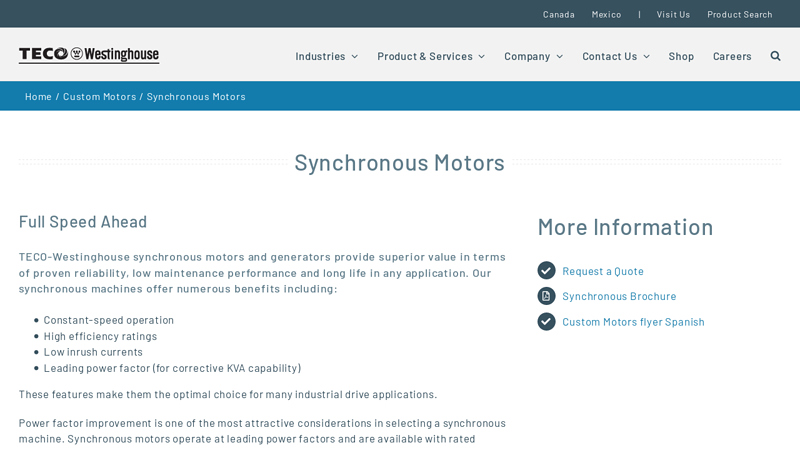Click the Custom Motors breadcrumb
Screen dimensions: 800x450
[x=99, y=96]
